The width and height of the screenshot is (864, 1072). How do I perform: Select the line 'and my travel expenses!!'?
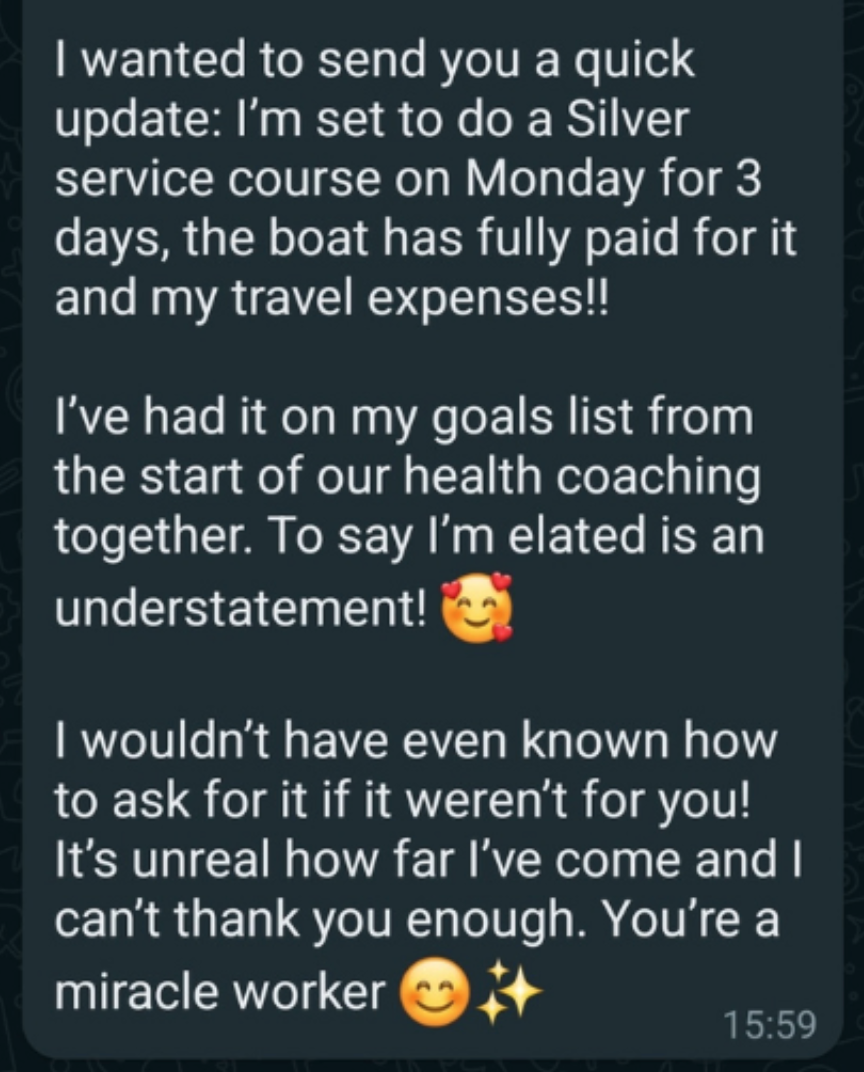(x=331, y=299)
